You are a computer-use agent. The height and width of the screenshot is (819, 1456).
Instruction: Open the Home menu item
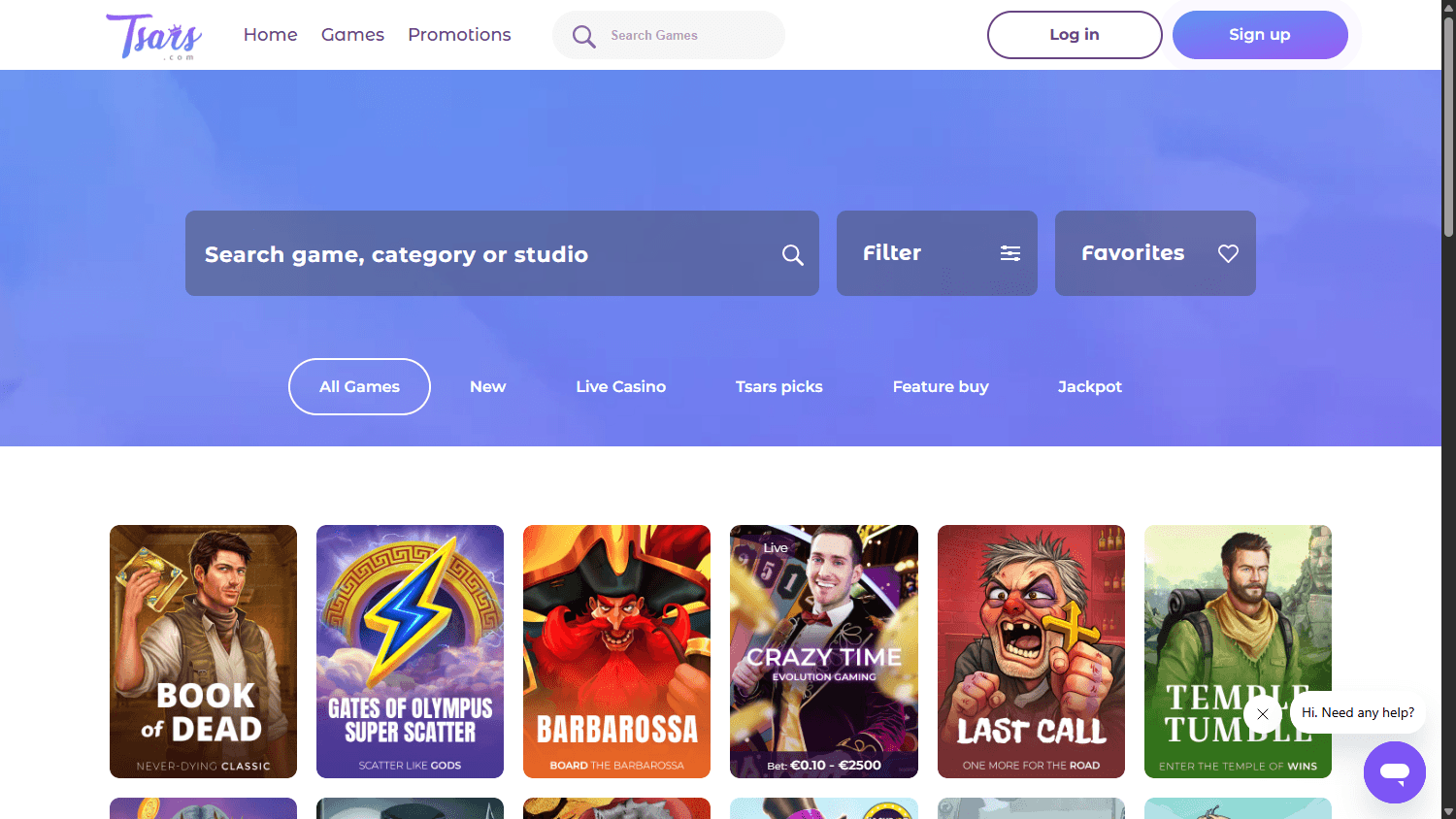(271, 35)
